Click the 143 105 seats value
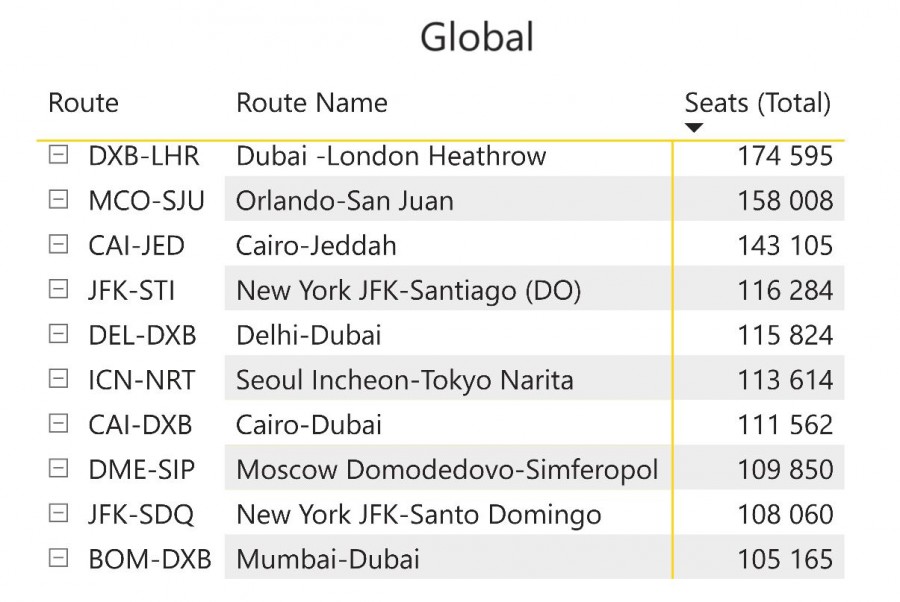900x602 pixels. pos(785,246)
